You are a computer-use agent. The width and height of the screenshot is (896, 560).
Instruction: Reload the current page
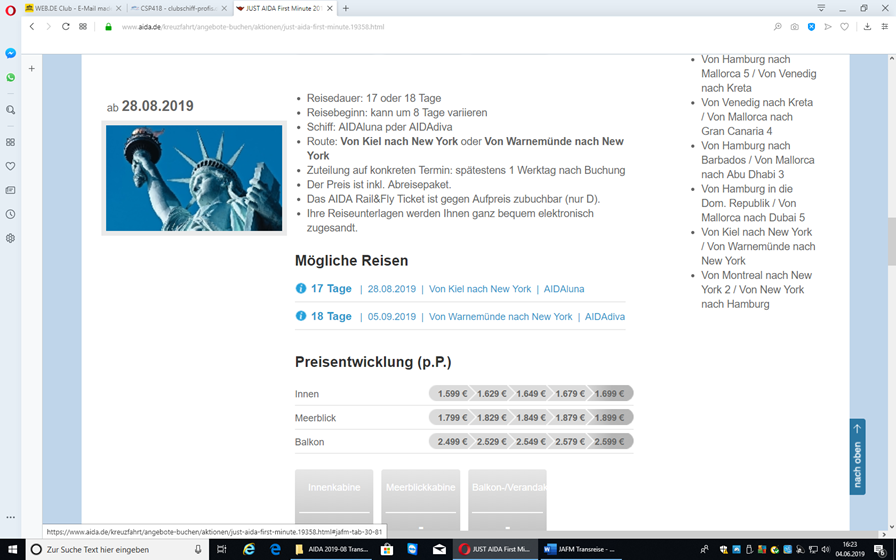pos(66,27)
